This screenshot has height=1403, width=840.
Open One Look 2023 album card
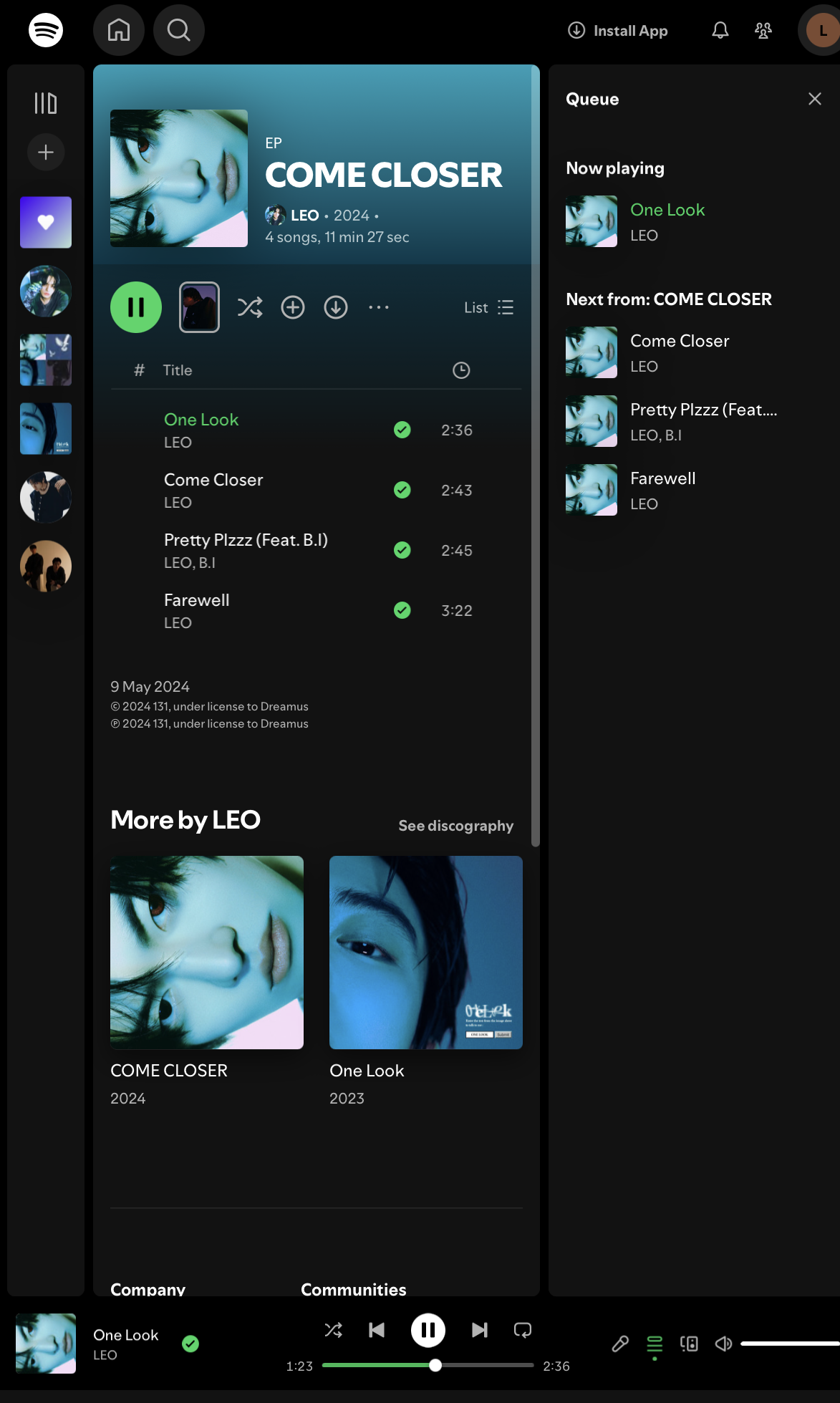click(426, 981)
